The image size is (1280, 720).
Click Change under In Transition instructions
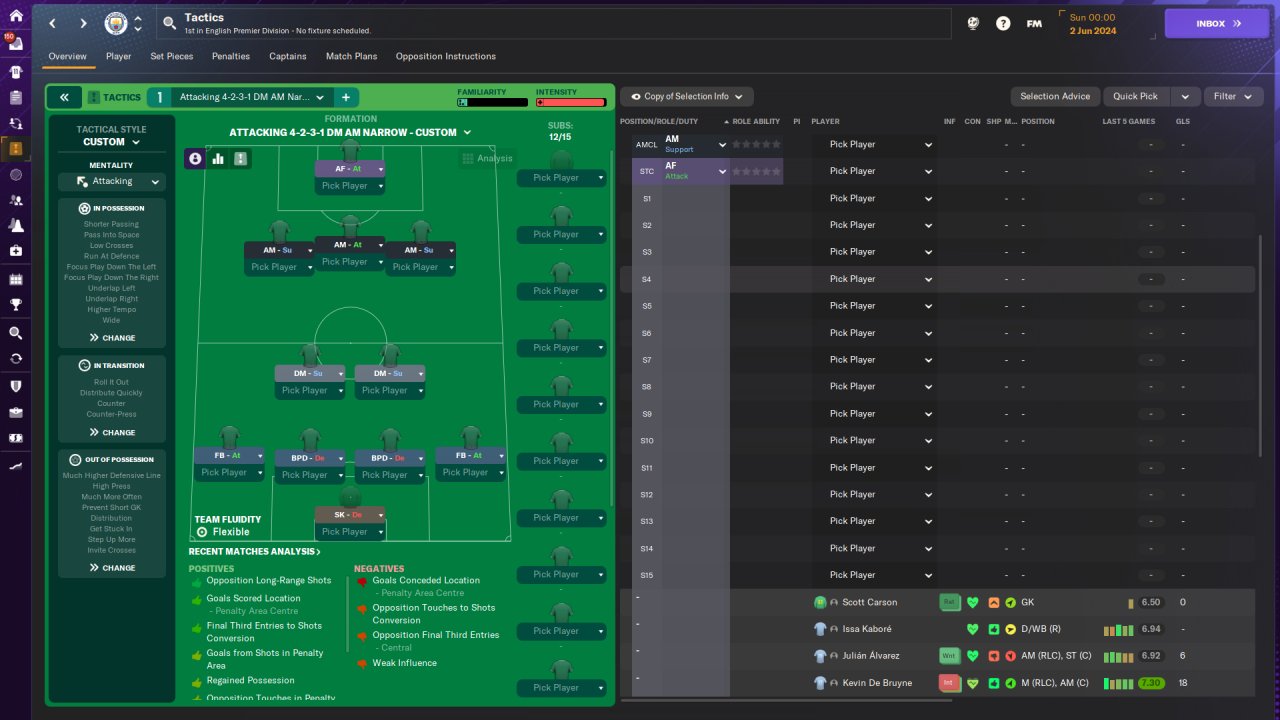112,433
